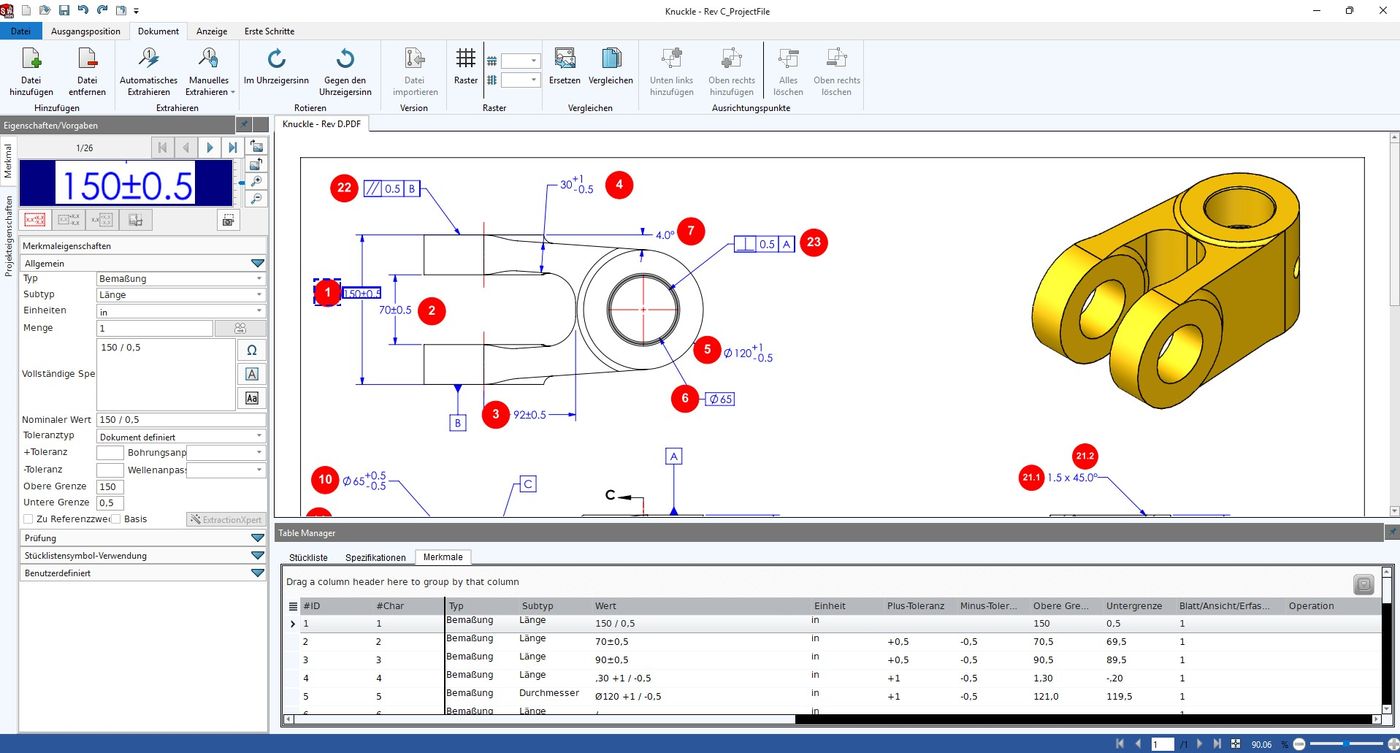Activate the 'Raster' grid tool
1400x753 pixels.
[x=465, y=70]
